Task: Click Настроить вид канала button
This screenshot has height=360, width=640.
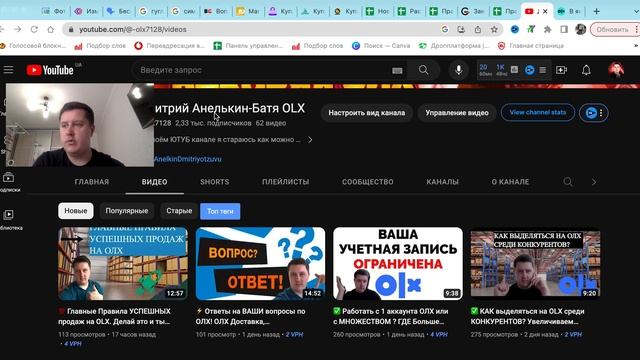Action: (x=367, y=113)
